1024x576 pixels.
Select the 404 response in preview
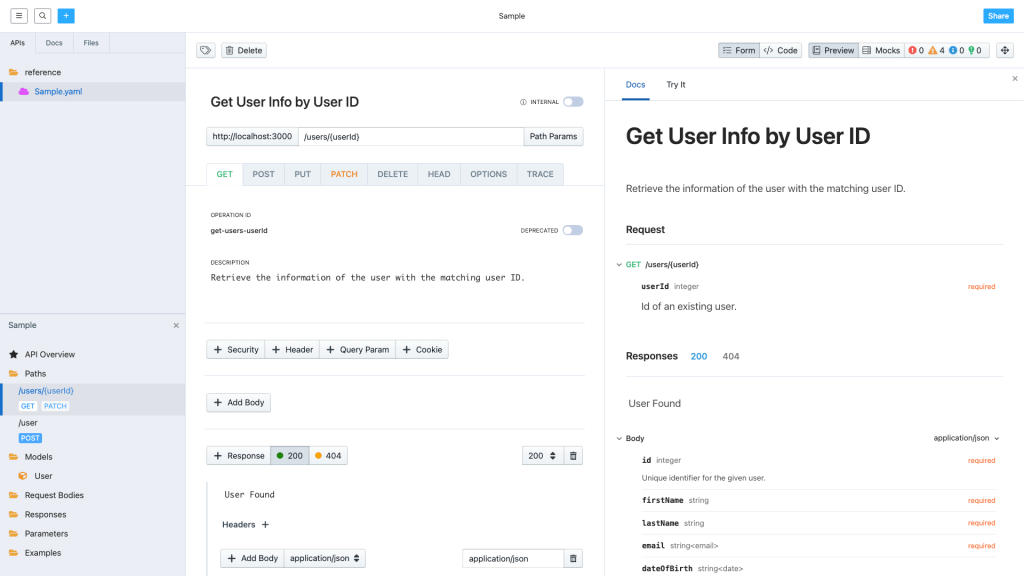click(x=731, y=356)
